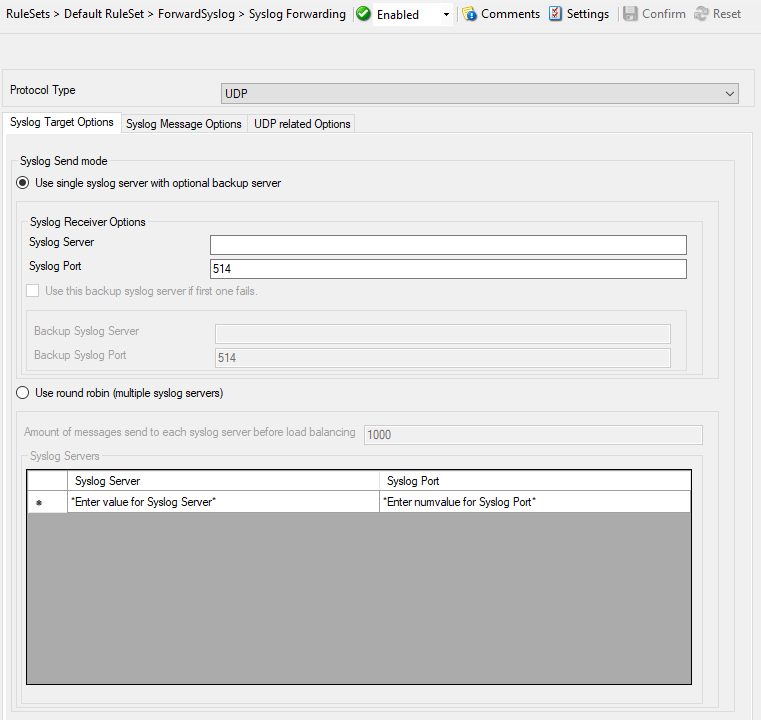761x720 pixels.
Task: Click Syslog Port column header in table
Action: (x=534, y=481)
